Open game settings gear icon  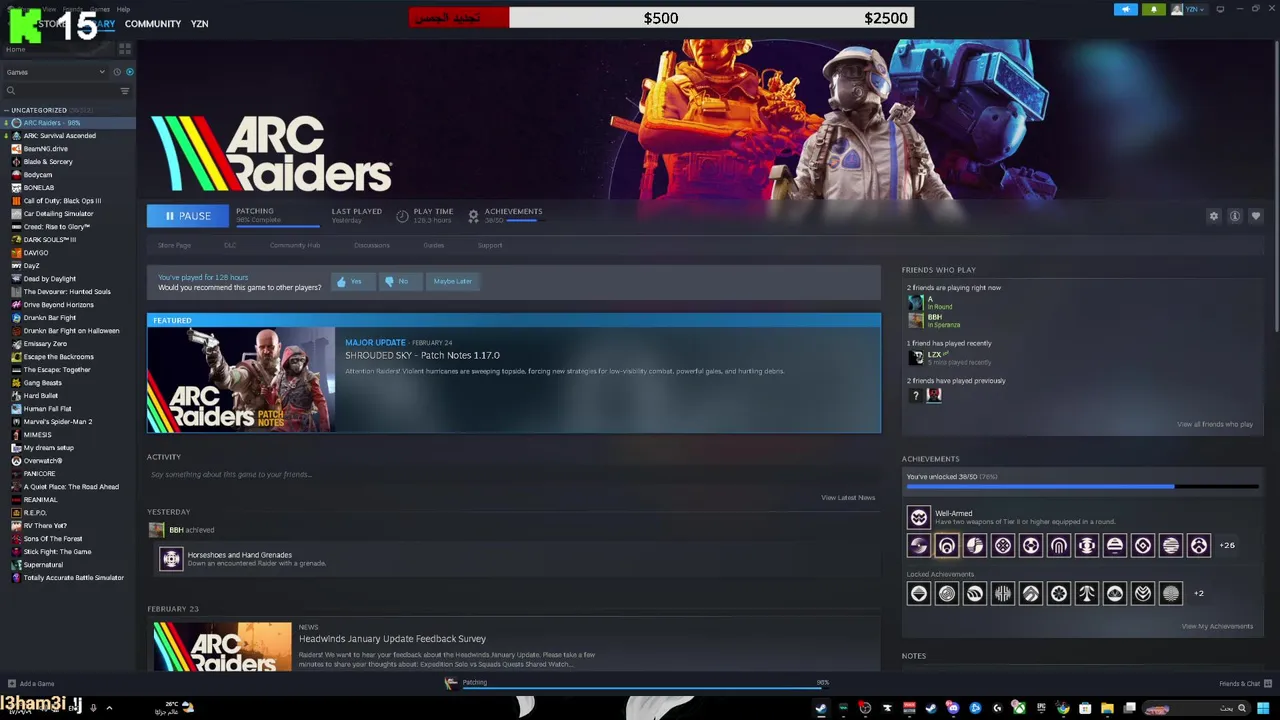pyautogui.click(x=1214, y=216)
